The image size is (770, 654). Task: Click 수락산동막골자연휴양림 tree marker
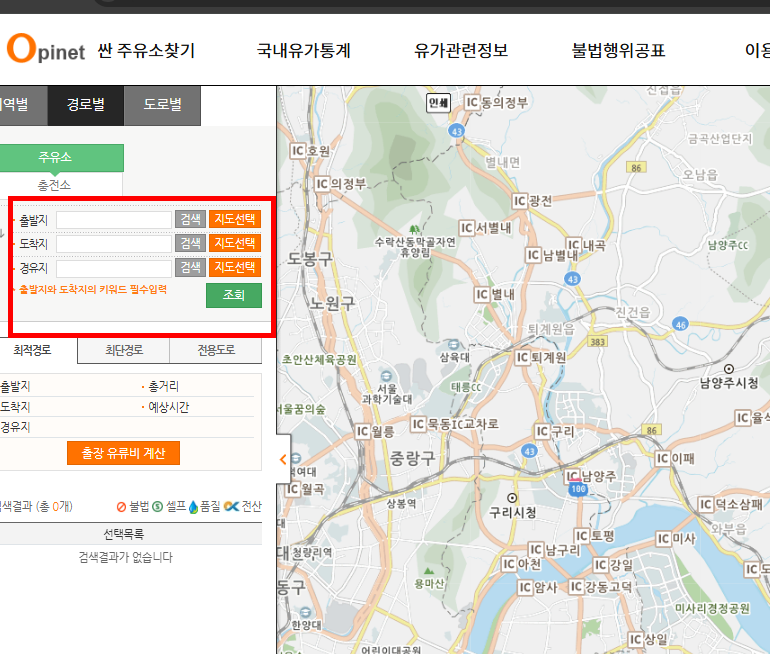click(414, 229)
